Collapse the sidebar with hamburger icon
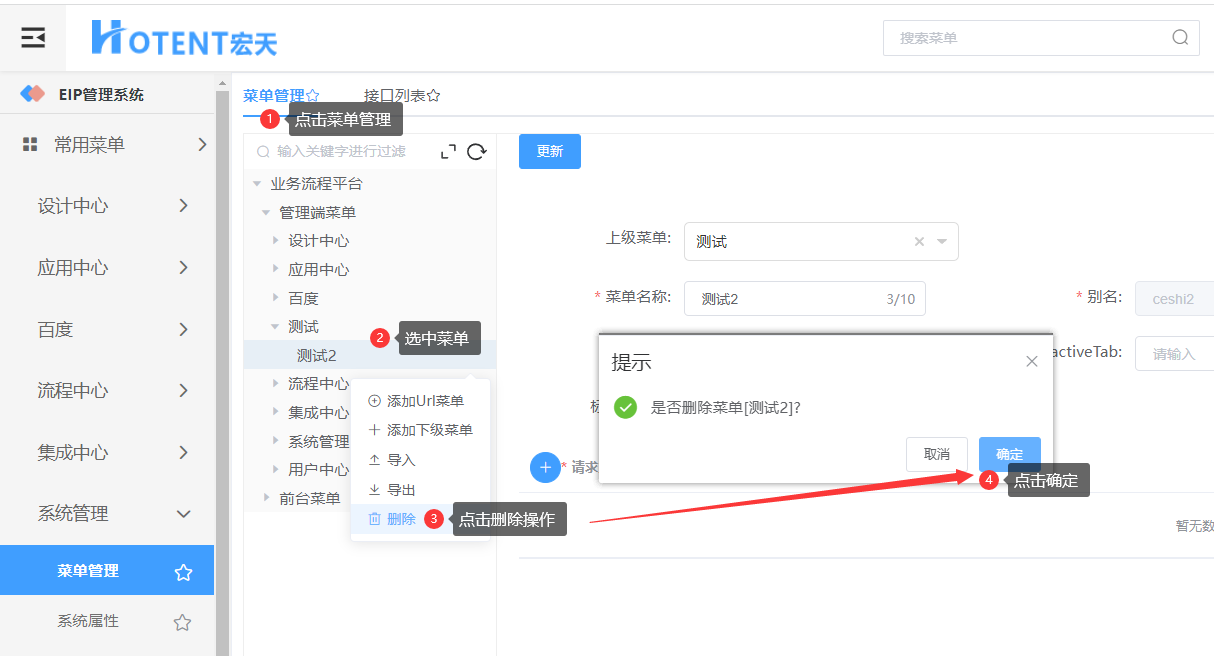This screenshot has height=656, width=1214. pos(33,38)
